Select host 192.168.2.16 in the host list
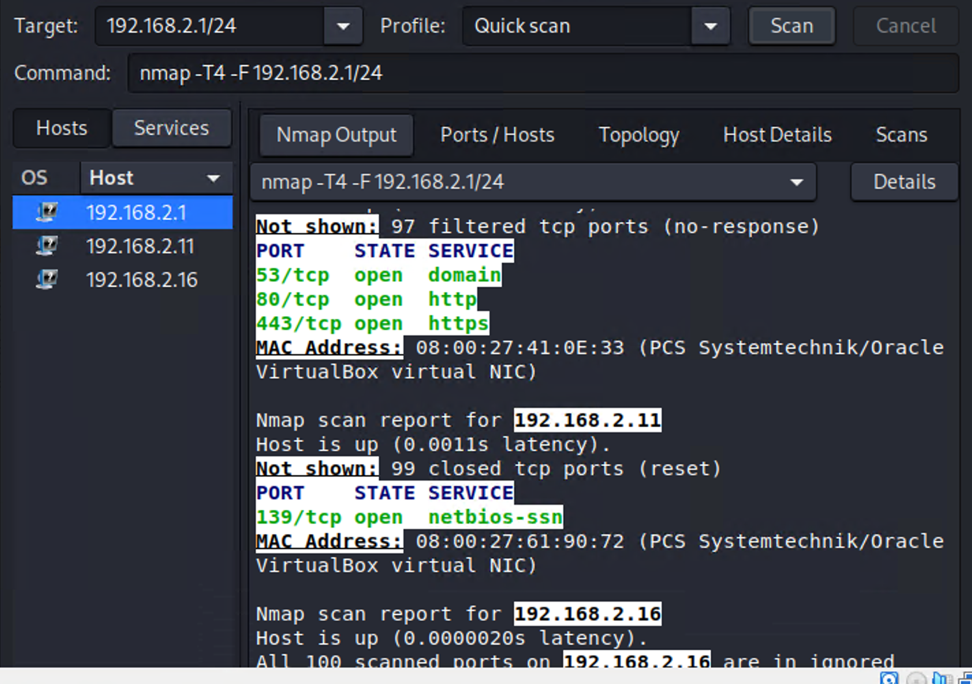The height and width of the screenshot is (684, 972). coord(123,280)
